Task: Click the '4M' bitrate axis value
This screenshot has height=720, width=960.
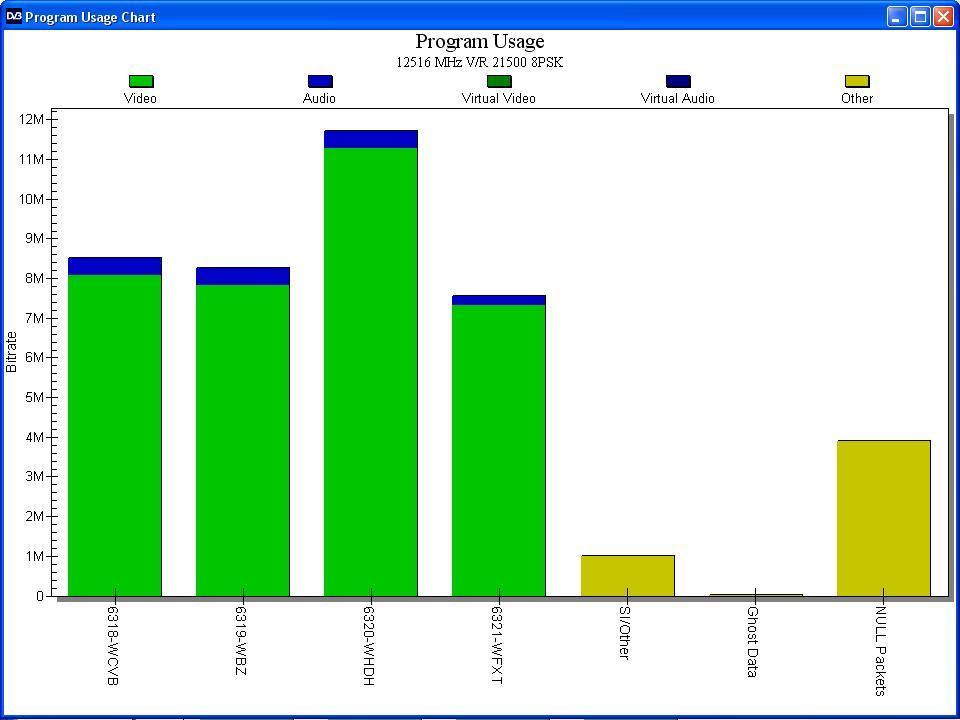Action: [35, 437]
